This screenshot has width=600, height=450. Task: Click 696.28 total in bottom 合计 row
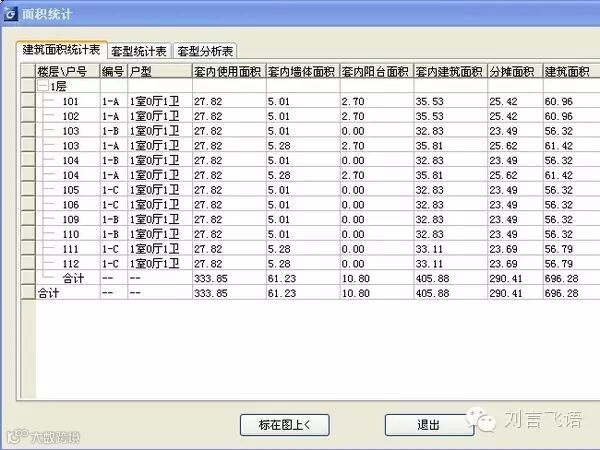pyautogui.click(x=561, y=293)
